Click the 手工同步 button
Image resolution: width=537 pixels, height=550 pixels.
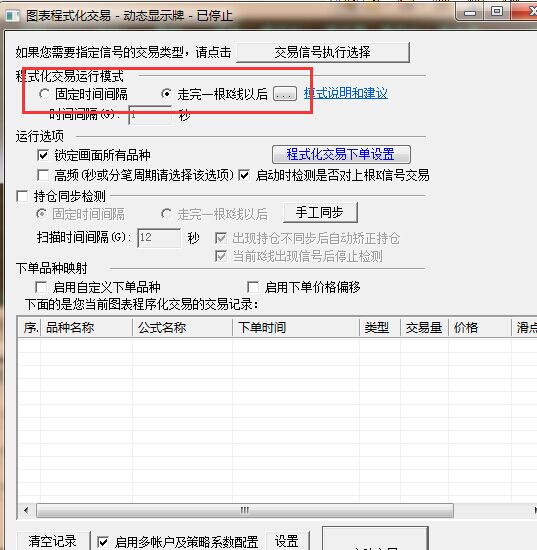pos(320,212)
